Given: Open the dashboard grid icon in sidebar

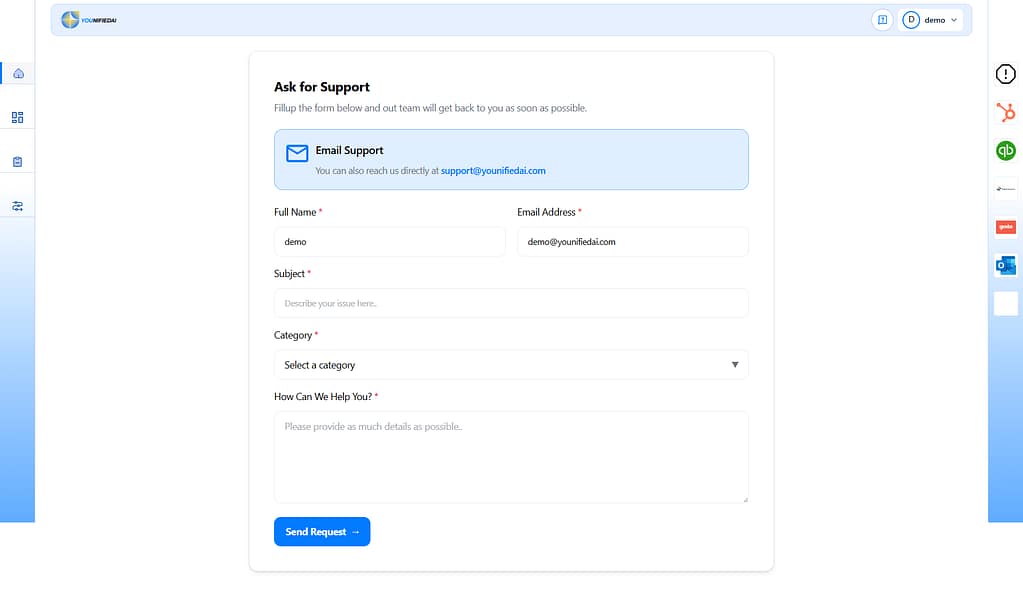Looking at the screenshot, I should [18, 117].
